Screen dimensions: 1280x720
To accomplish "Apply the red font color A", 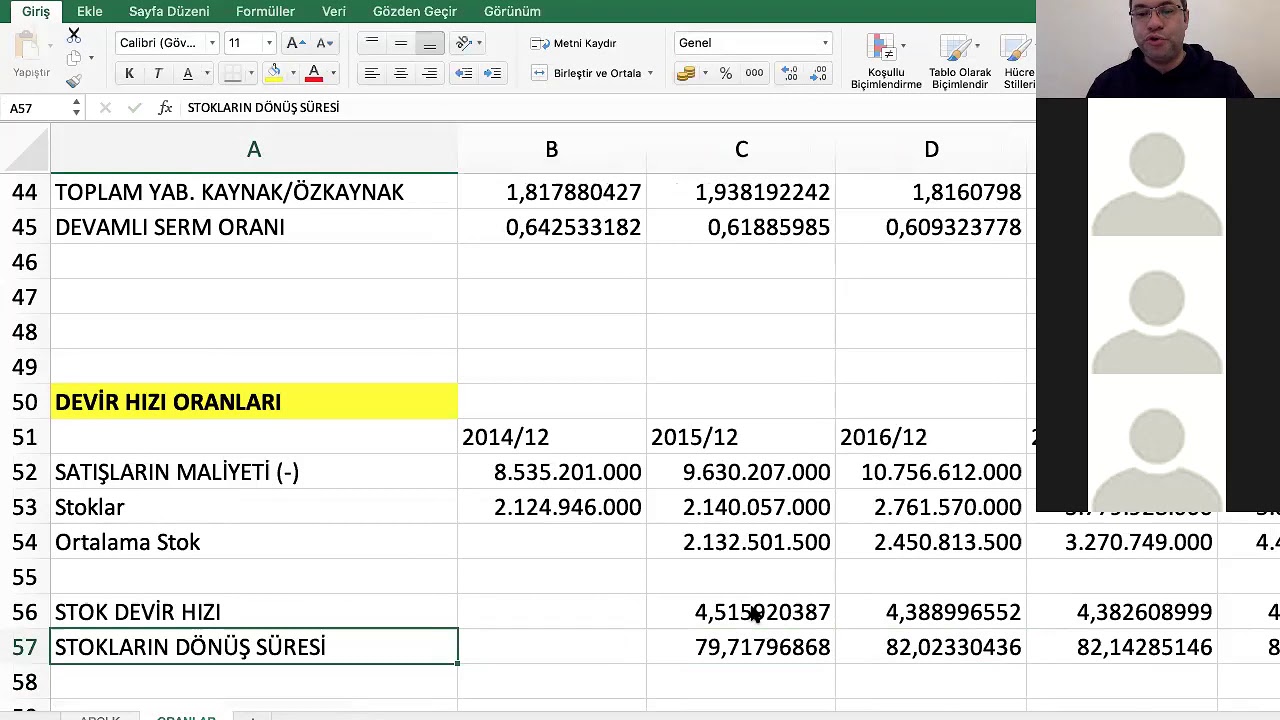I will tap(314, 73).
